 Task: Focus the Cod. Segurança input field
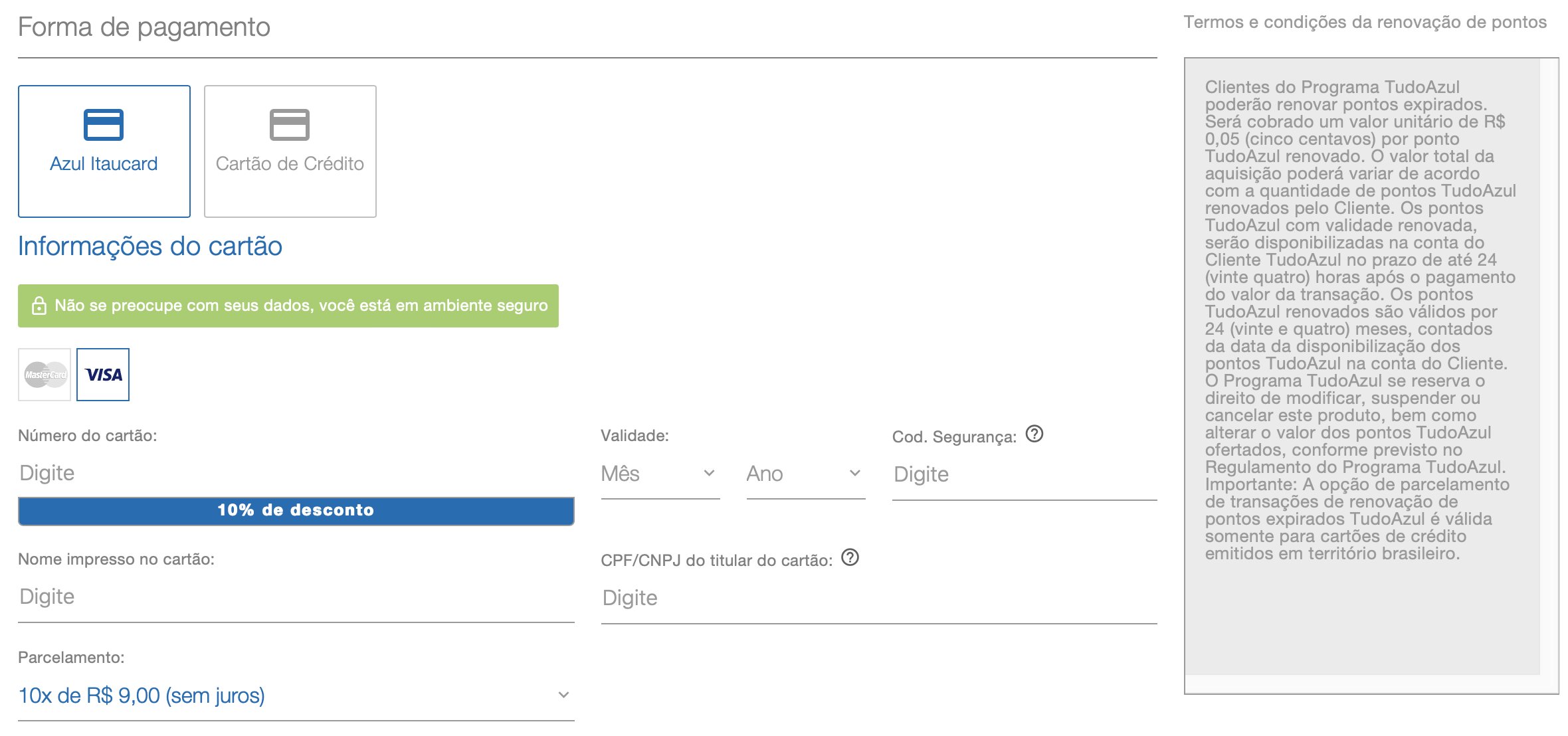tap(1025, 475)
